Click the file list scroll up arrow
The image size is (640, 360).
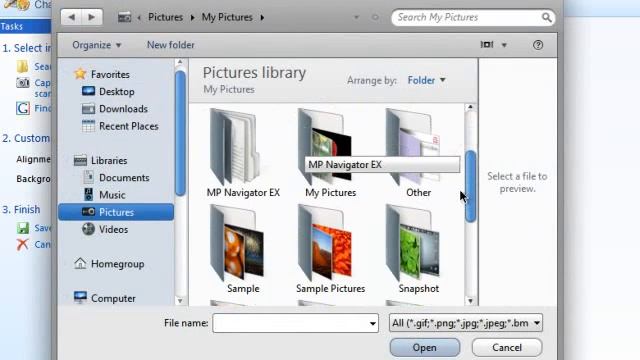(470, 107)
